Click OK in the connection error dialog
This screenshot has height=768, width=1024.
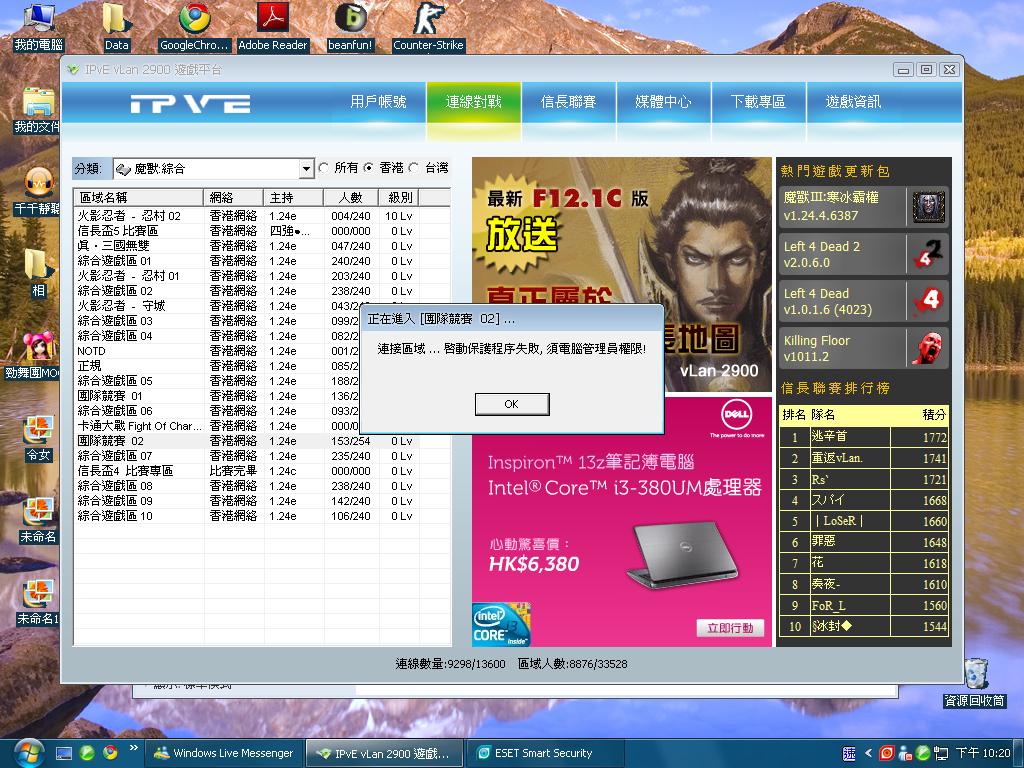pos(511,404)
